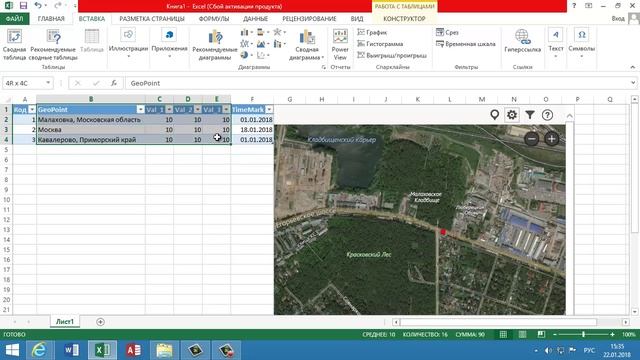Open the Val_3 column filter dropdown
640x360 pixels.
[226, 110]
